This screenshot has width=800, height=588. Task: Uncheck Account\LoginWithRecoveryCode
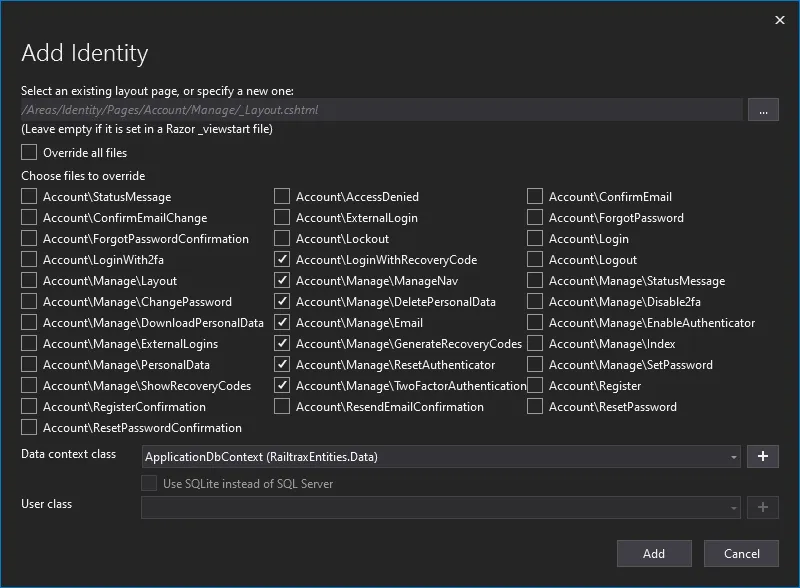[x=282, y=259]
